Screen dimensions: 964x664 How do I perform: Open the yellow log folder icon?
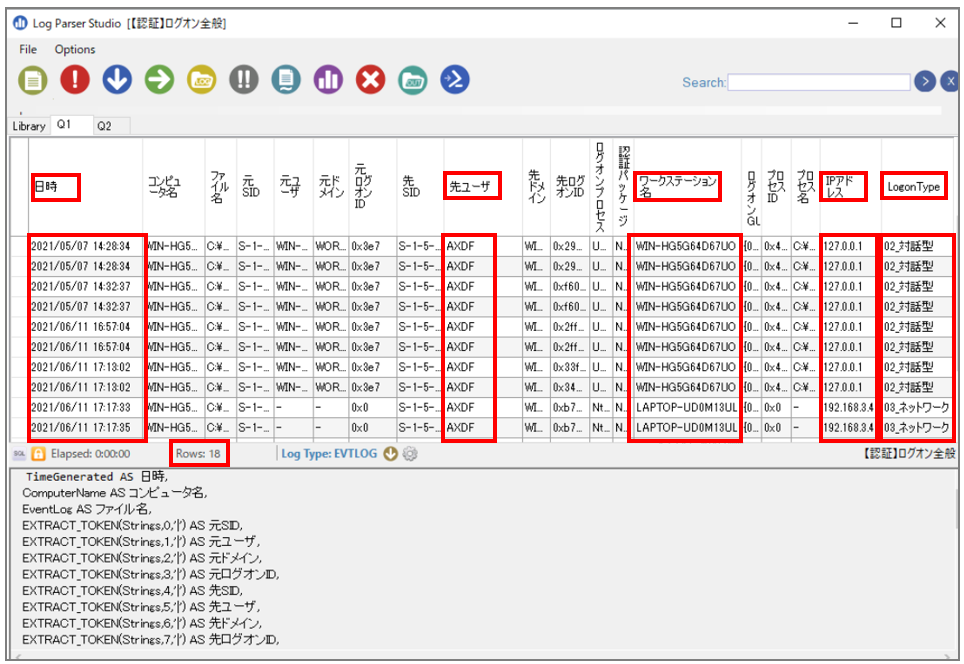(202, 80)
